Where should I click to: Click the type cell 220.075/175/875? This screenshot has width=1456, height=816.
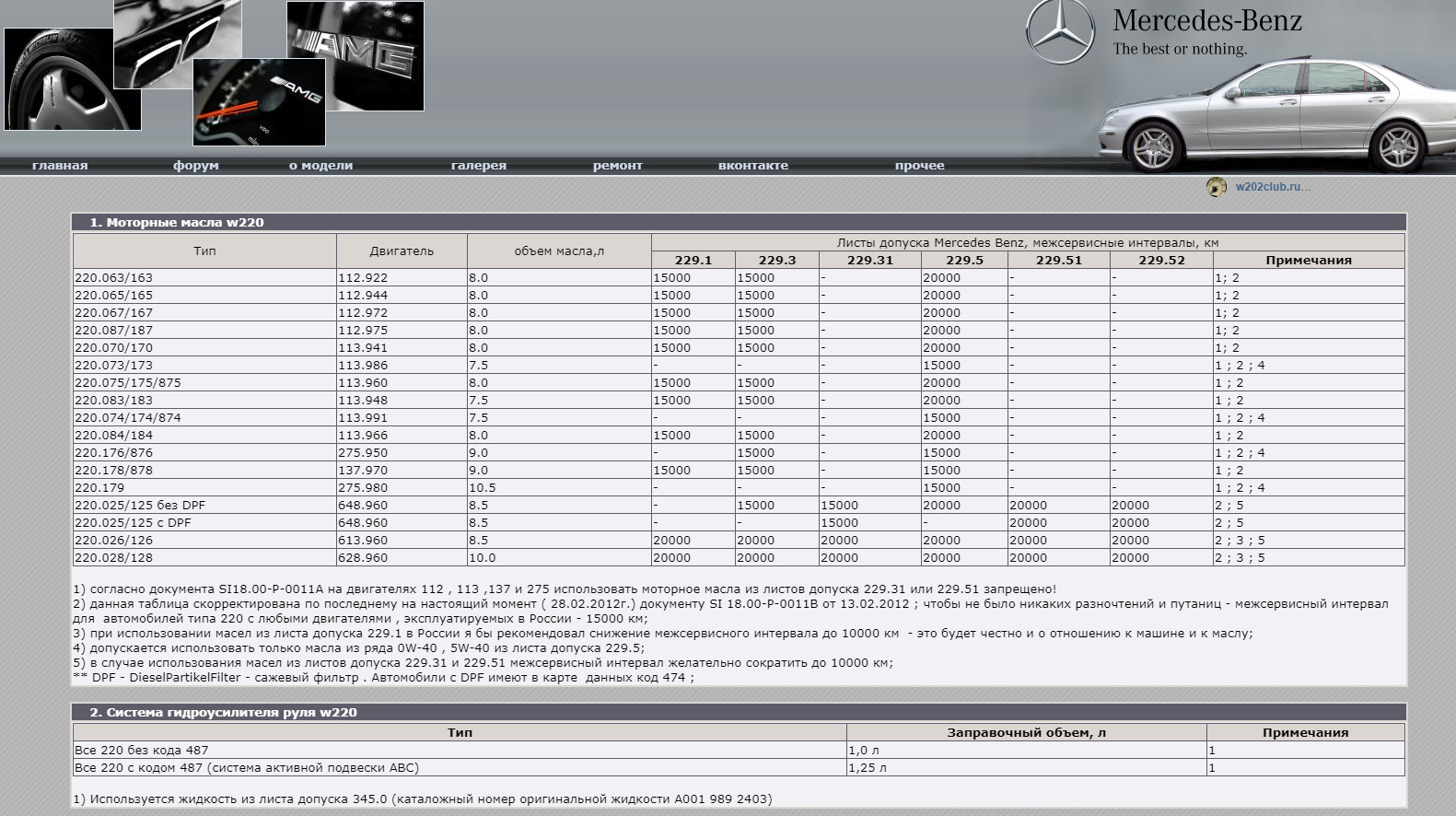tap(204, 383)
